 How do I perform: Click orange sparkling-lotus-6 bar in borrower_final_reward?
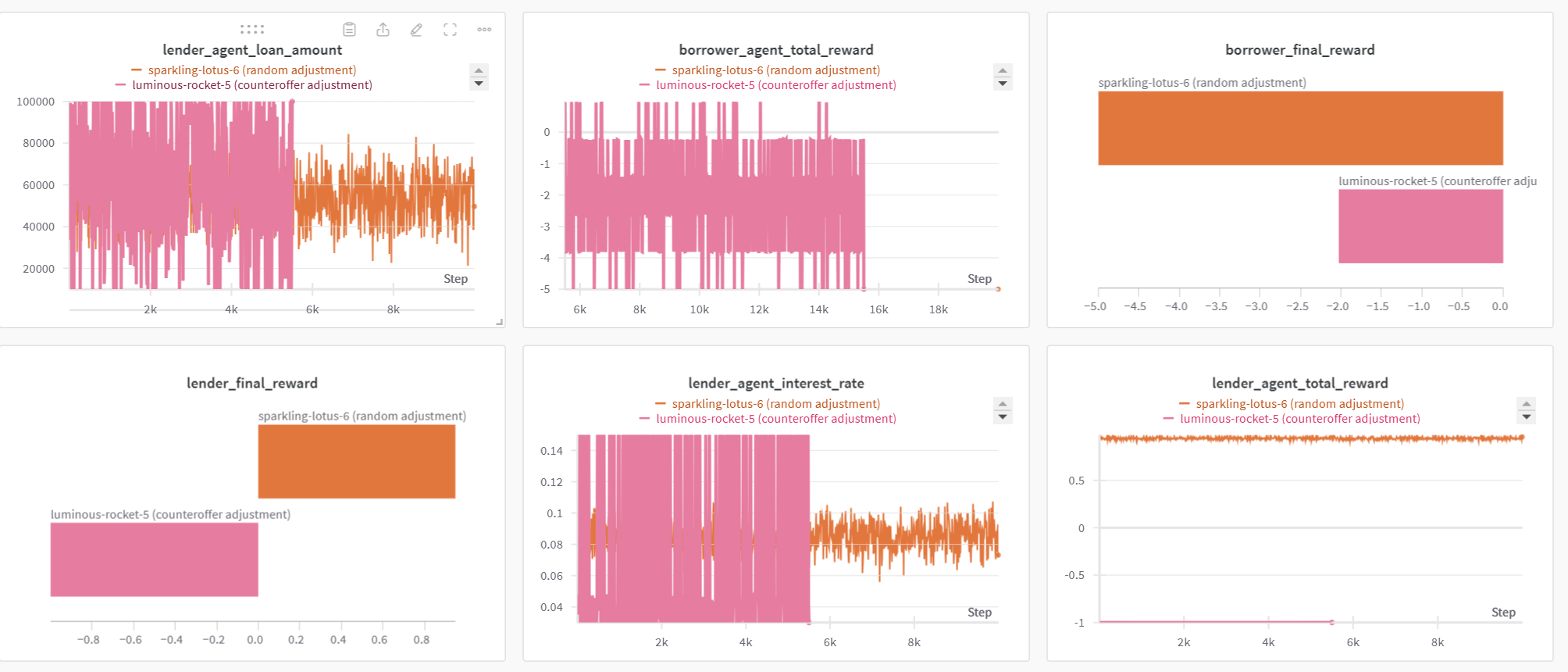(x=1300, y=128)
